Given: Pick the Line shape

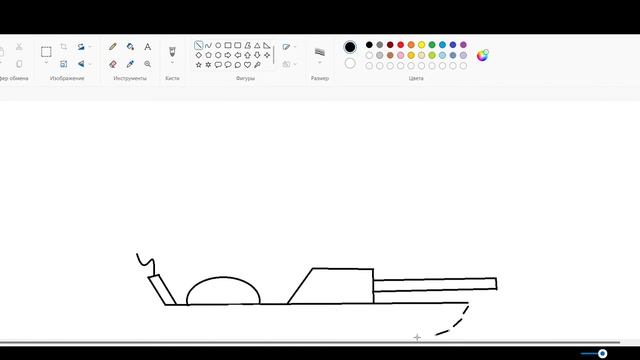Looking at the screenshot, I should [198, 45].
